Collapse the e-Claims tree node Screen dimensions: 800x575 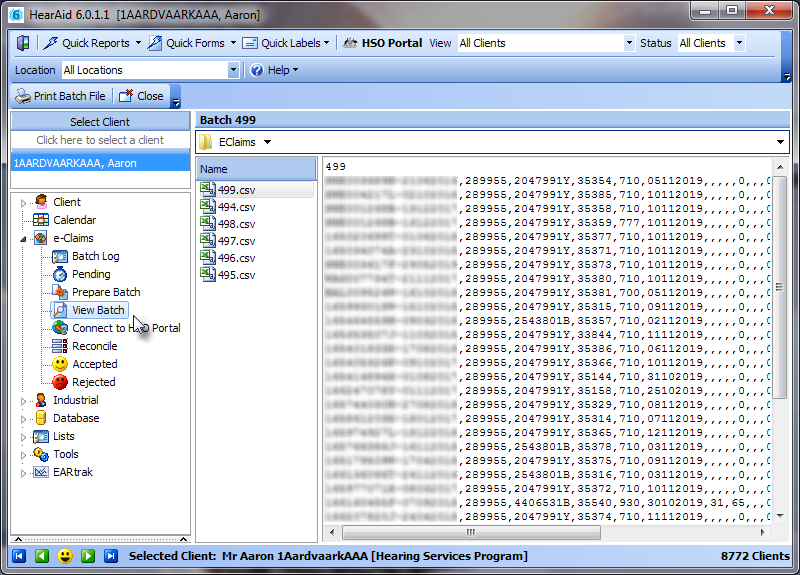(x=23, y=238)
